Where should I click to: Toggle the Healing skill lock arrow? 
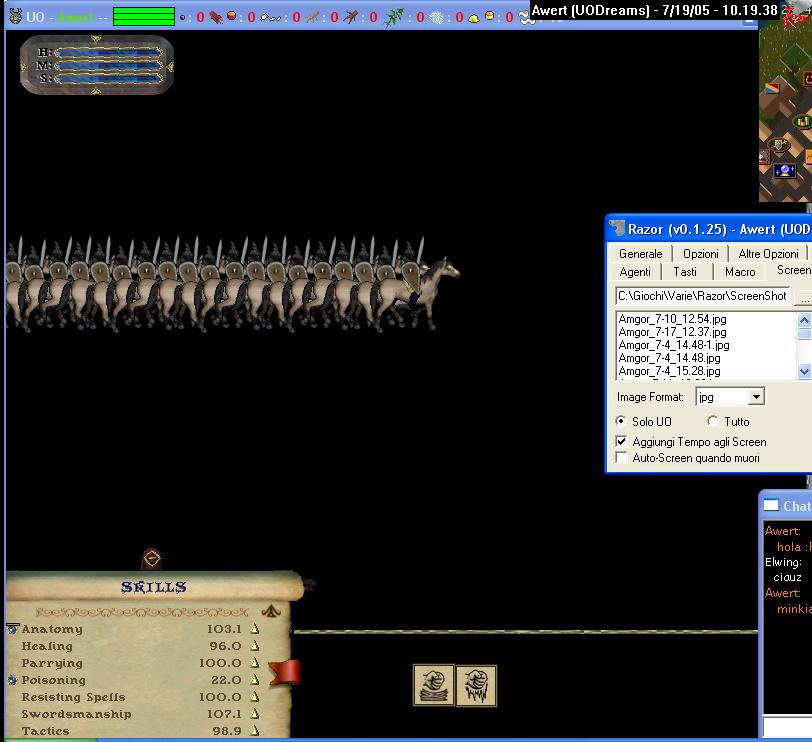tap(254, 646)
